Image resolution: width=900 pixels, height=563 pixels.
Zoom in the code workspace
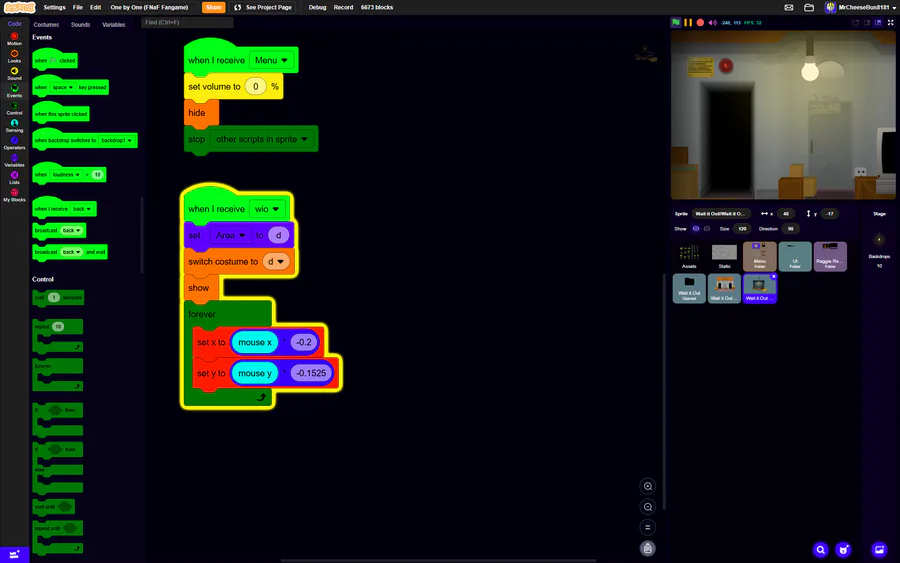coord(647,486)
